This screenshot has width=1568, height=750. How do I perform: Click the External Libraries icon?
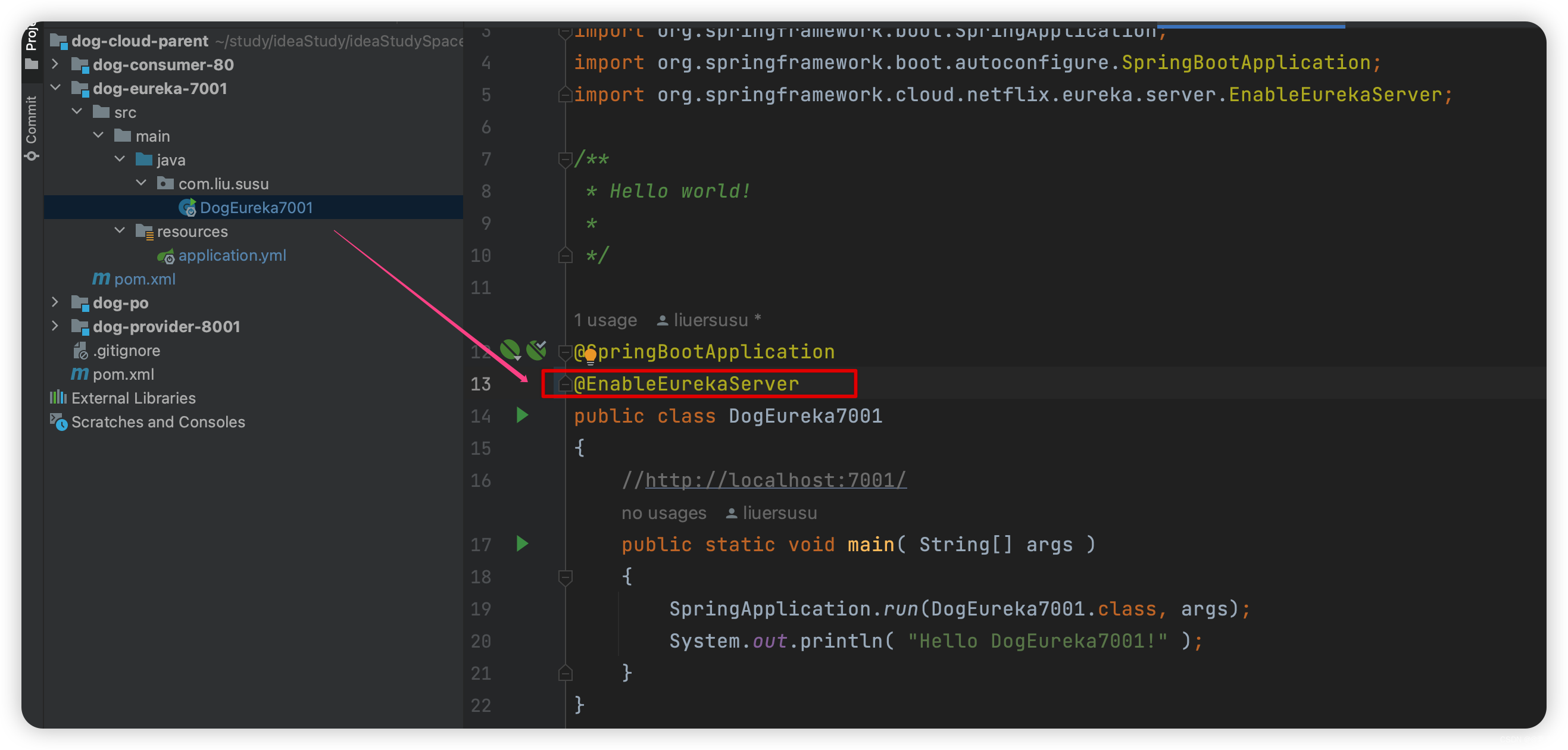[58, 398]
